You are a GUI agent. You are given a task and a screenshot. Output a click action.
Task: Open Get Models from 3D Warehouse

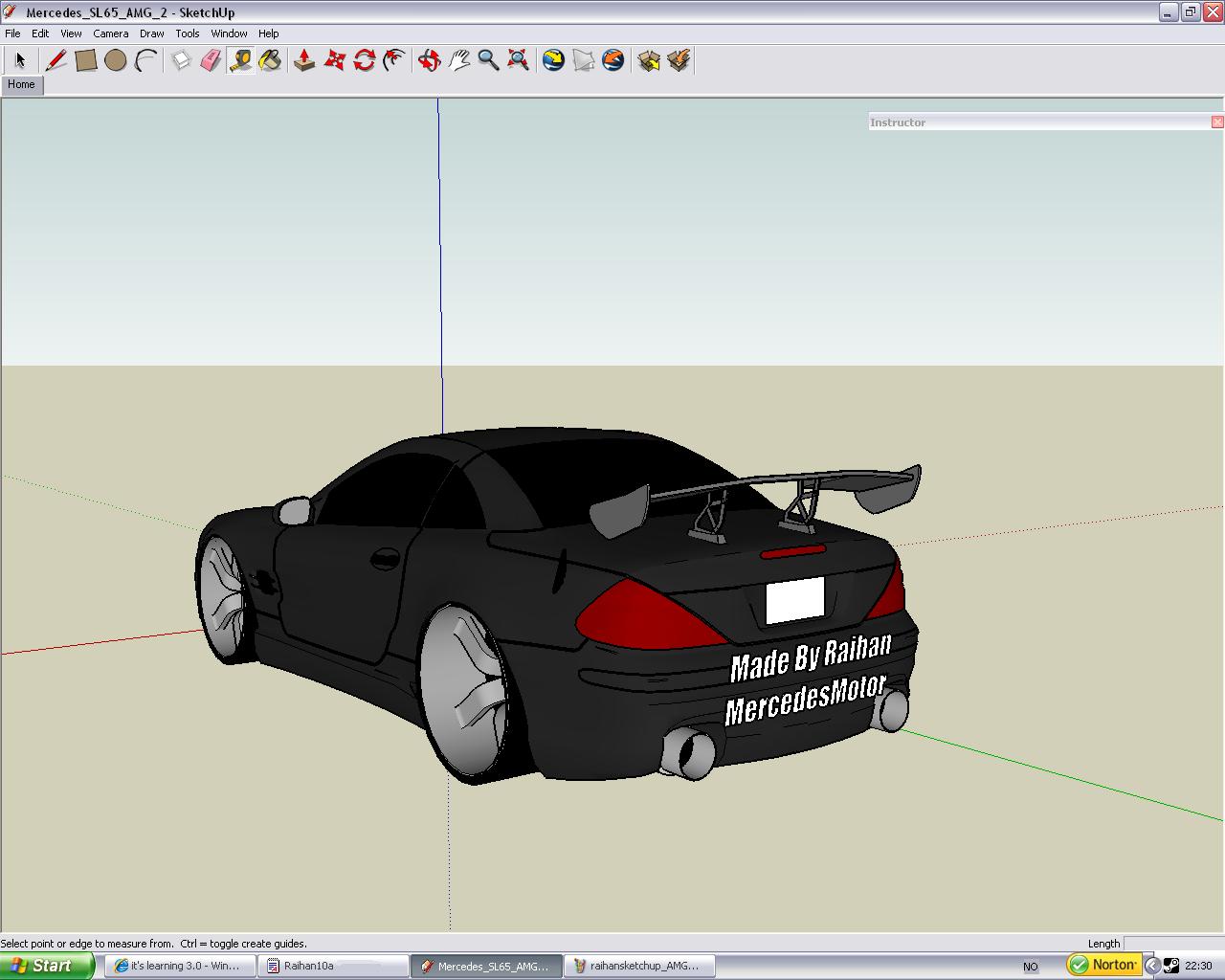(x=648, y=60)
